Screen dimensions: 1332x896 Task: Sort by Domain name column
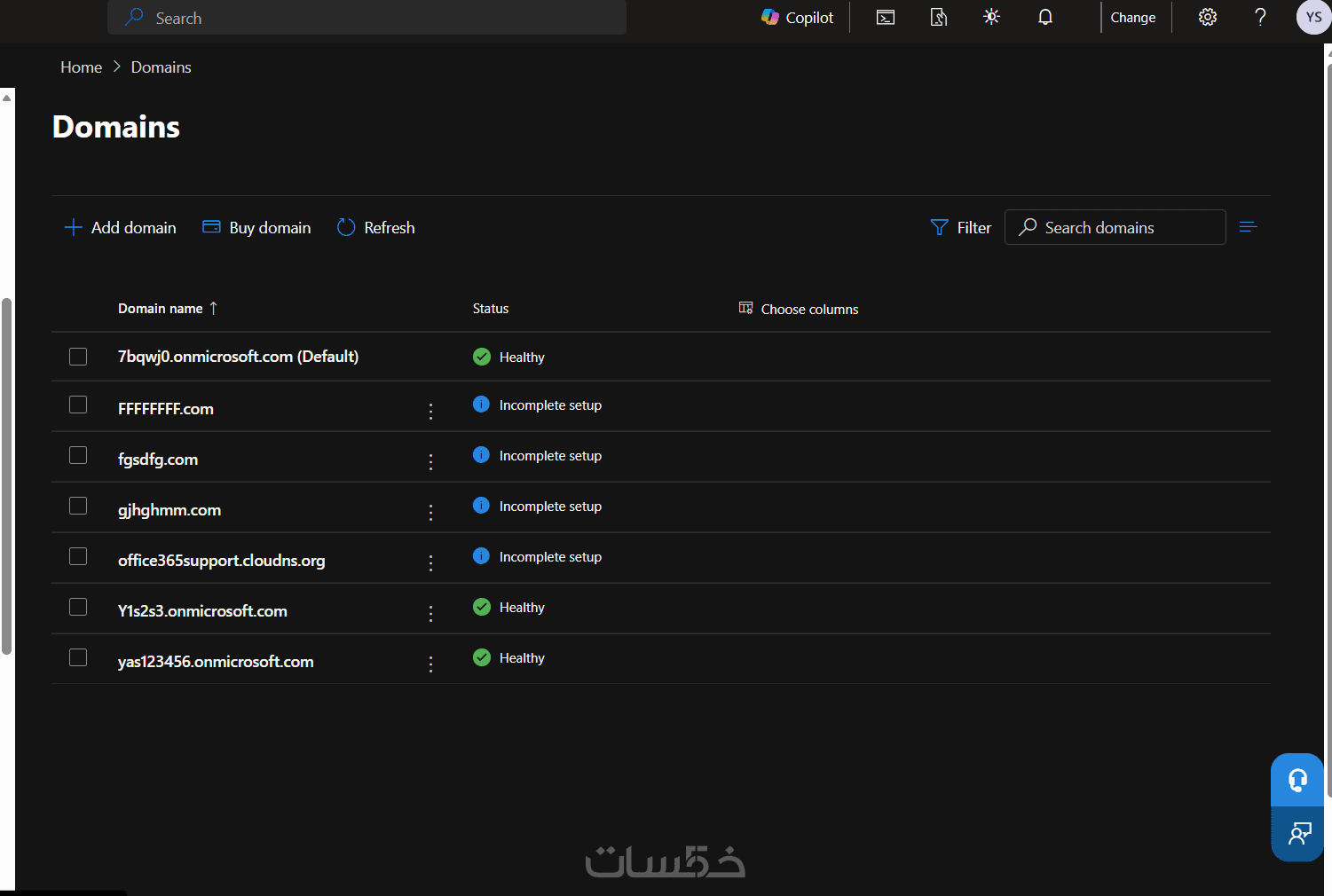(x=168, y=309)
